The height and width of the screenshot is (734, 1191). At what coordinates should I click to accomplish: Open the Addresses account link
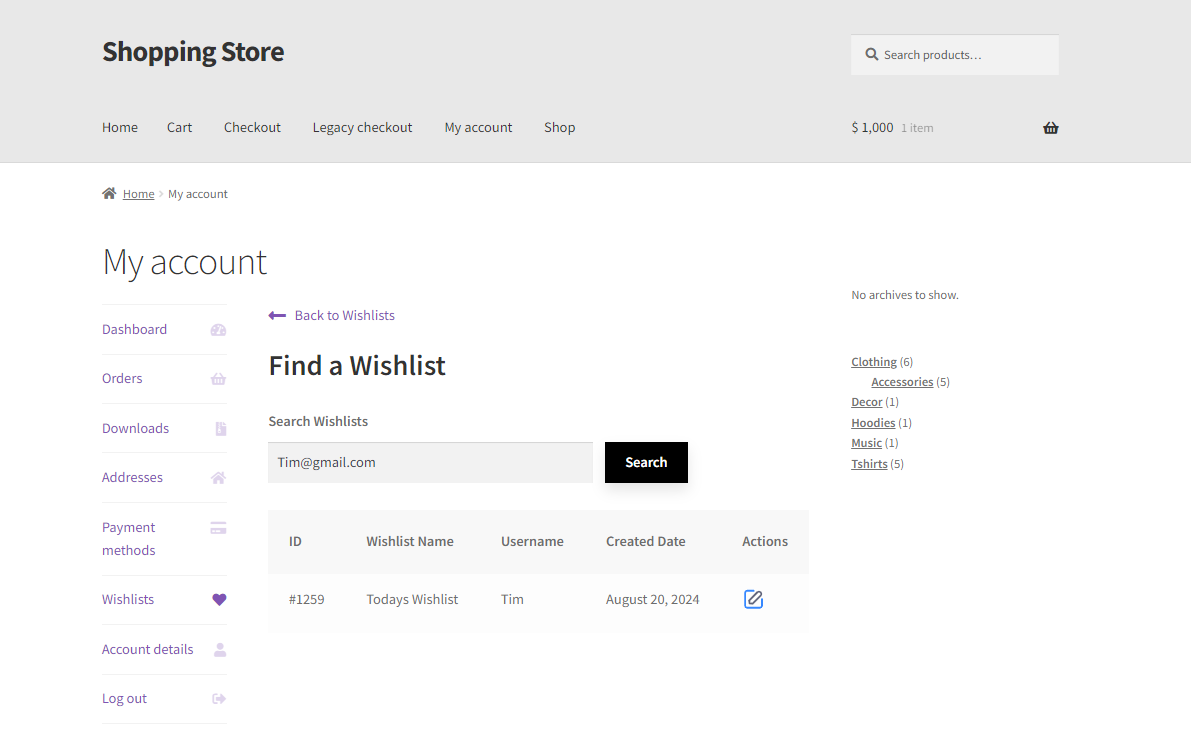[x=132, y=477]
